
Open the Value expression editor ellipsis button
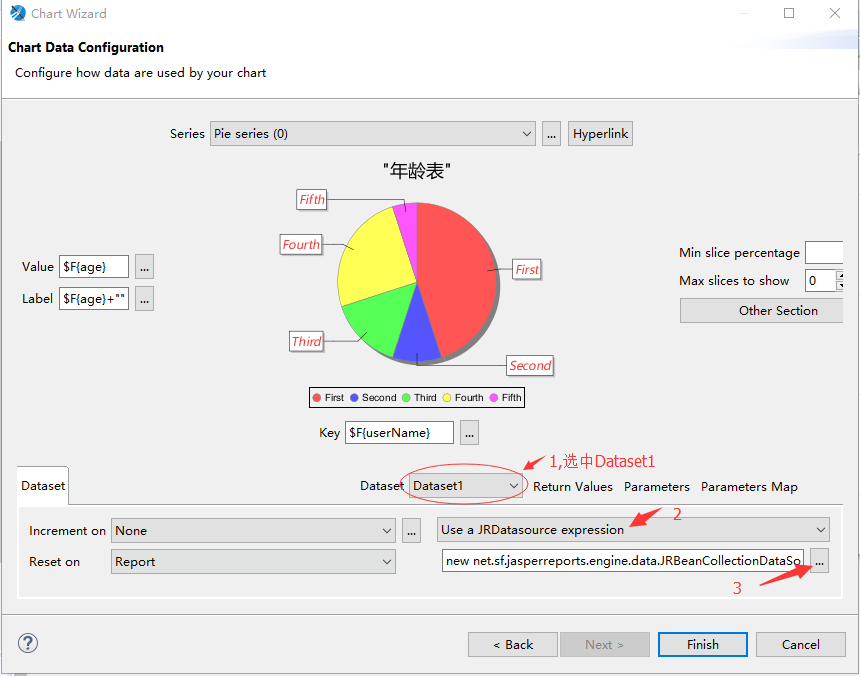pos(144,267)
